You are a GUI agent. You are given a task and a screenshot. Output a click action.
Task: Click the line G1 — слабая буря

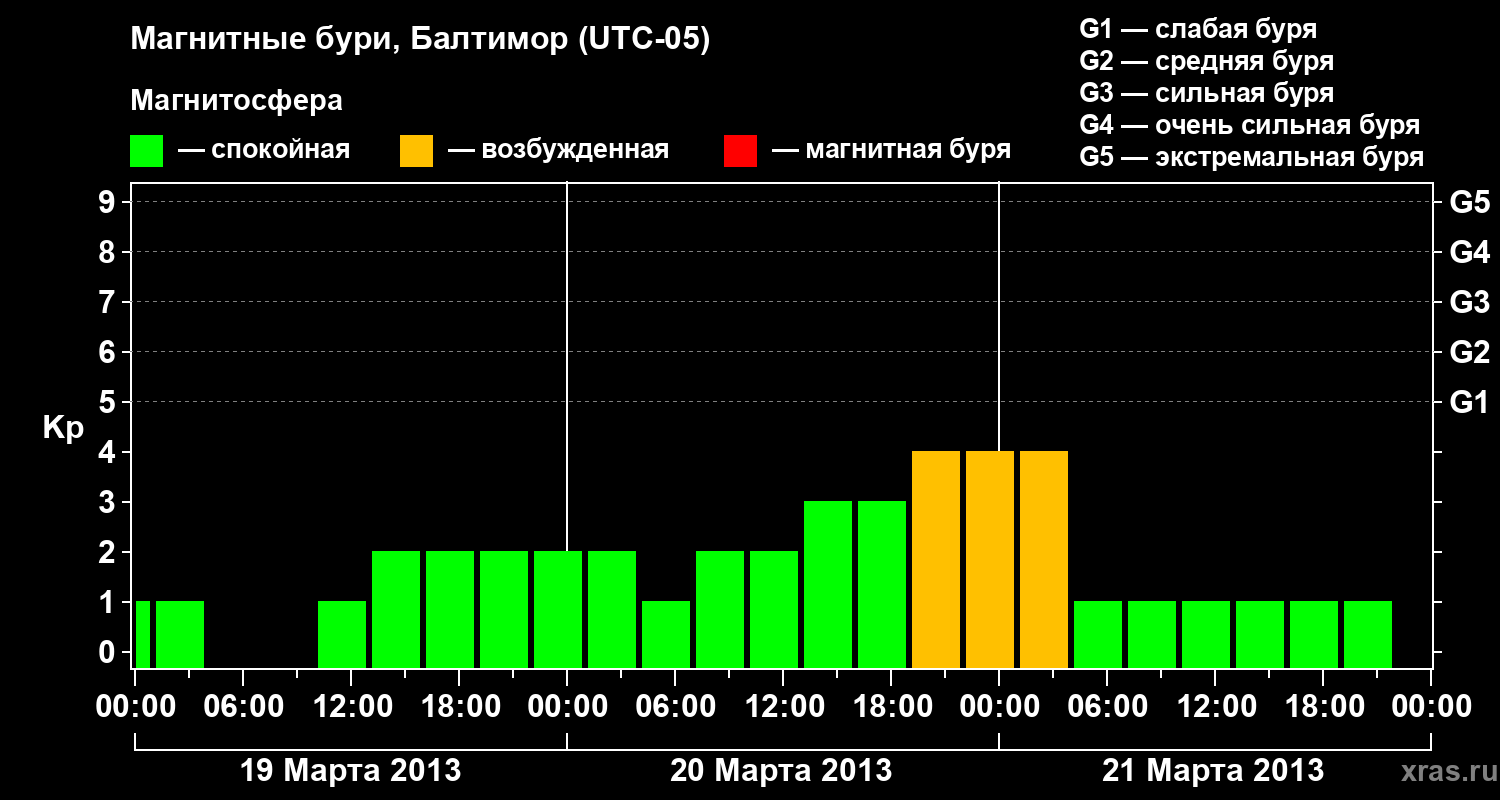coord(1198,29)
